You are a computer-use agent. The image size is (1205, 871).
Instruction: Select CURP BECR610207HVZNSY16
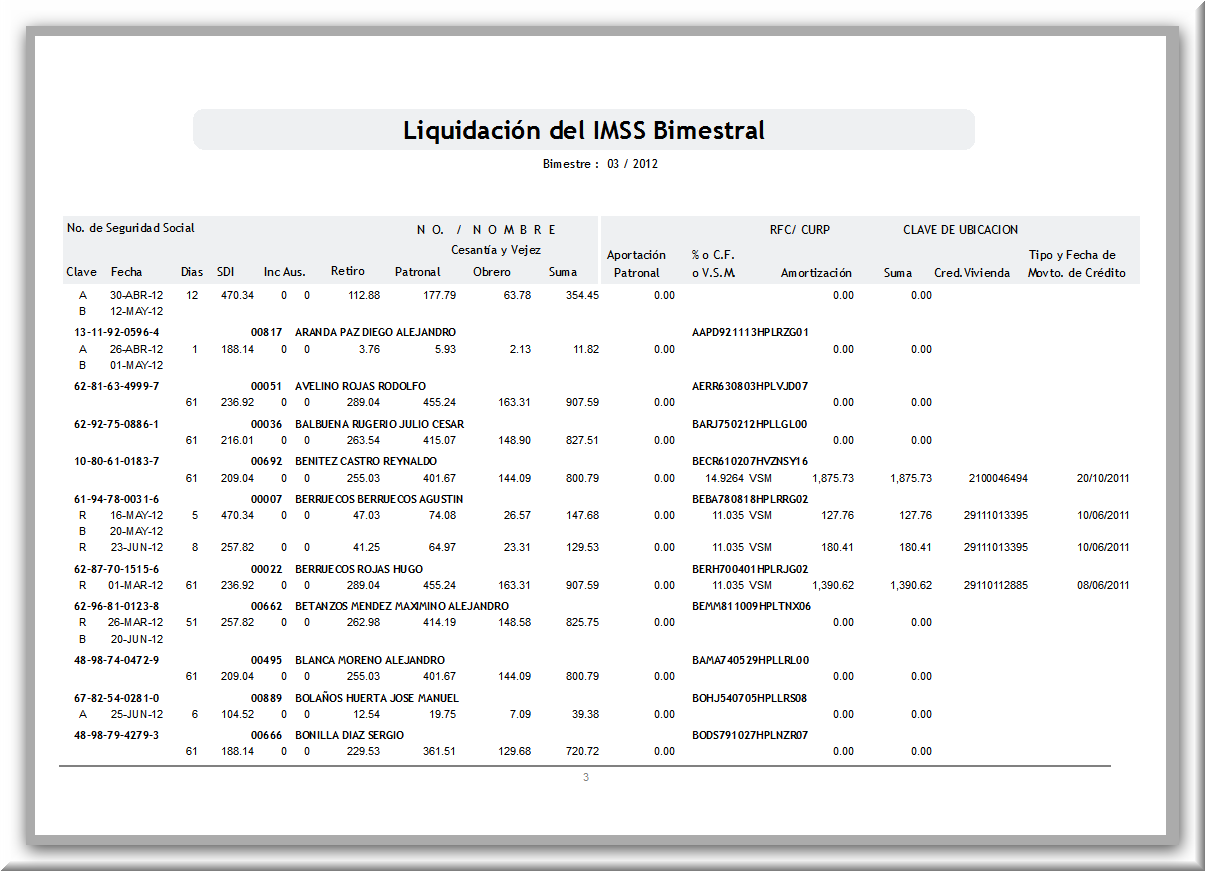pos(750,461)
